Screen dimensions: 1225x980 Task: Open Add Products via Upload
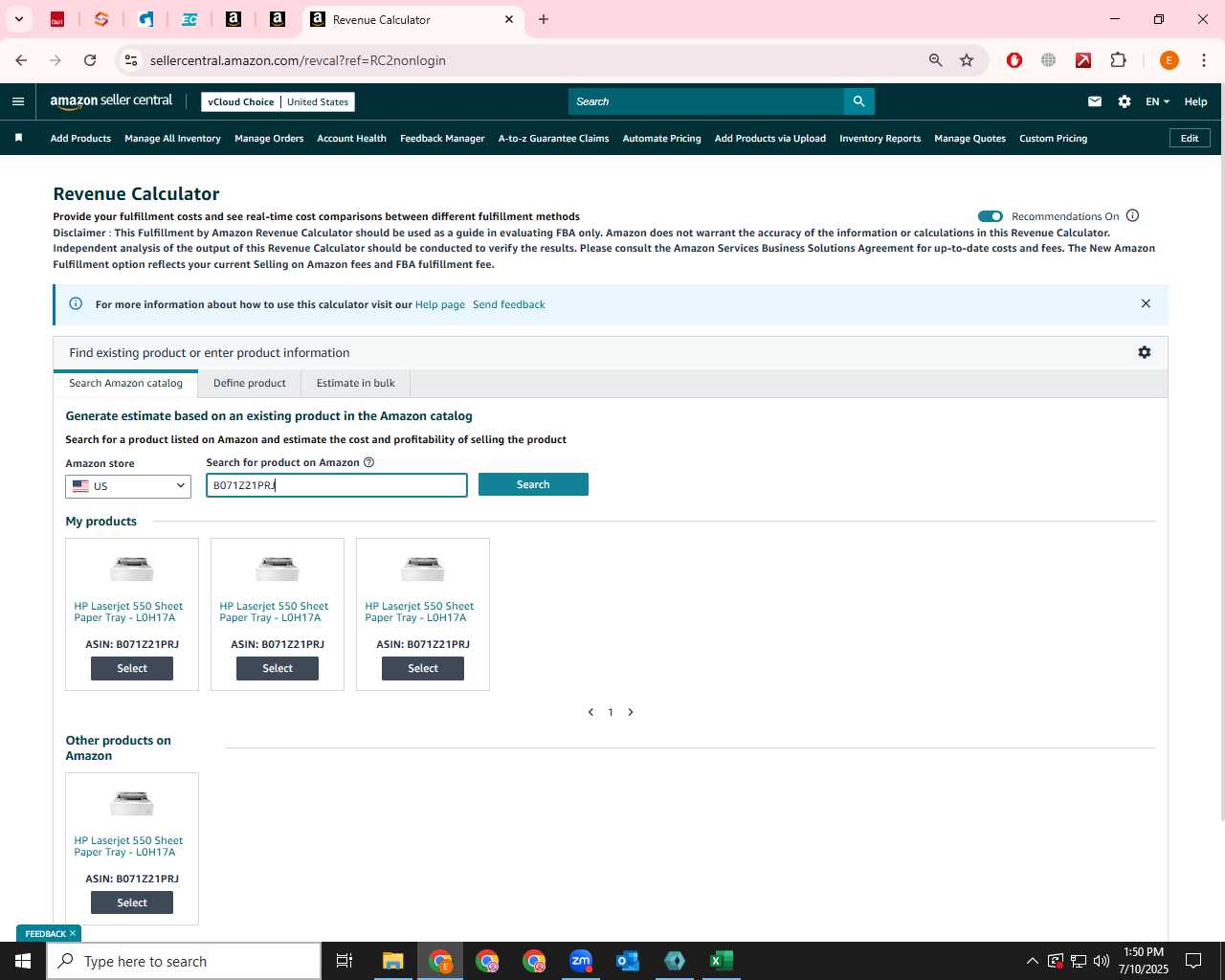click(x=769, y=138)
